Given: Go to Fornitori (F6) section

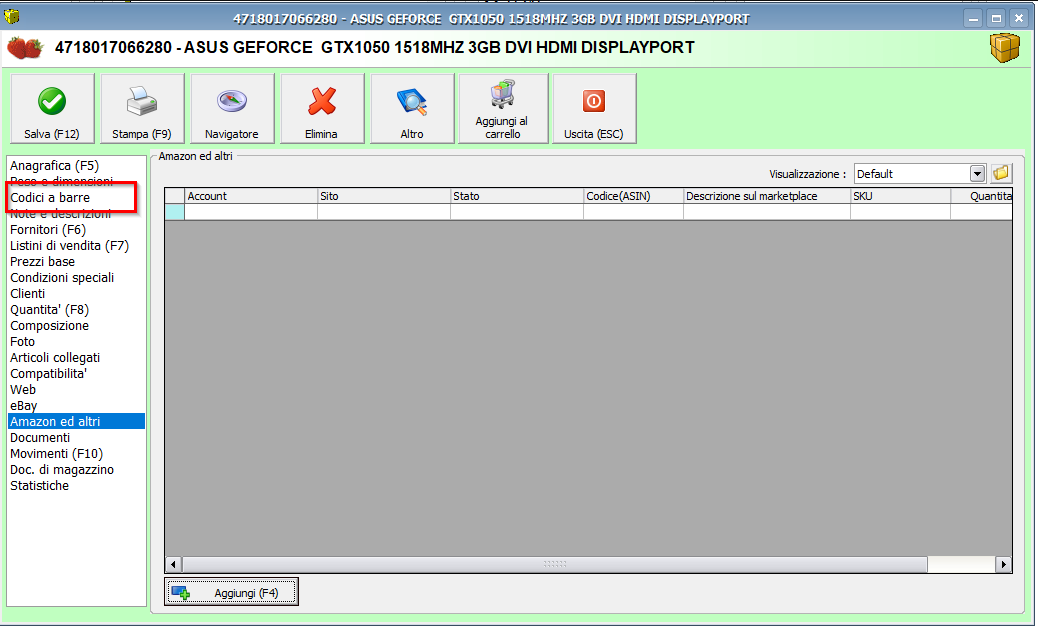Looking at the screenshot, I should [48, 230].
